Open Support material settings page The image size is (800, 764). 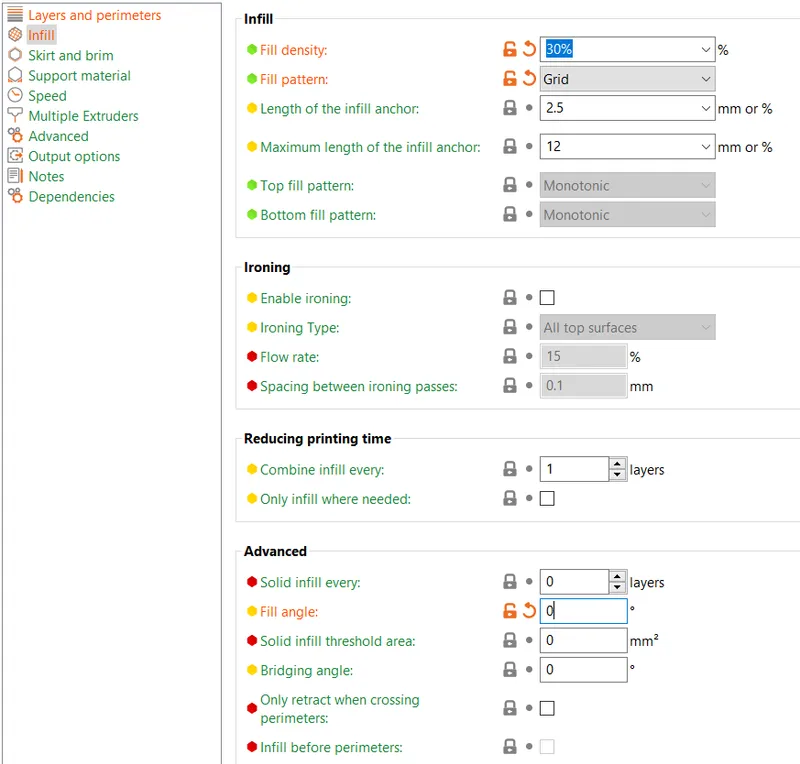(x=79, y=76)
